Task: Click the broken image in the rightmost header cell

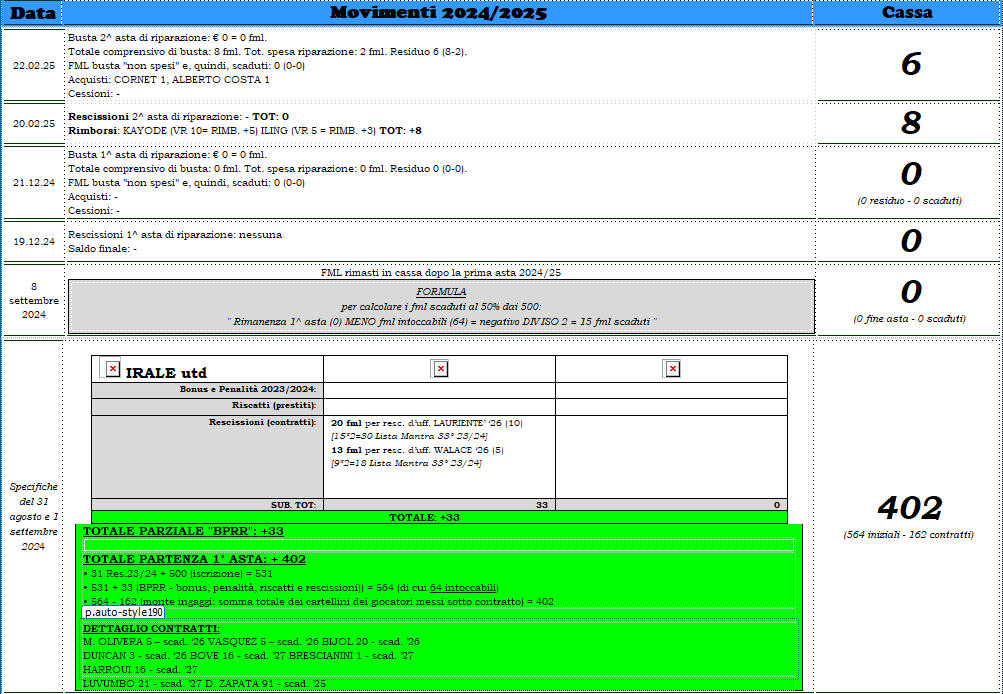Action: click(672, 369)
